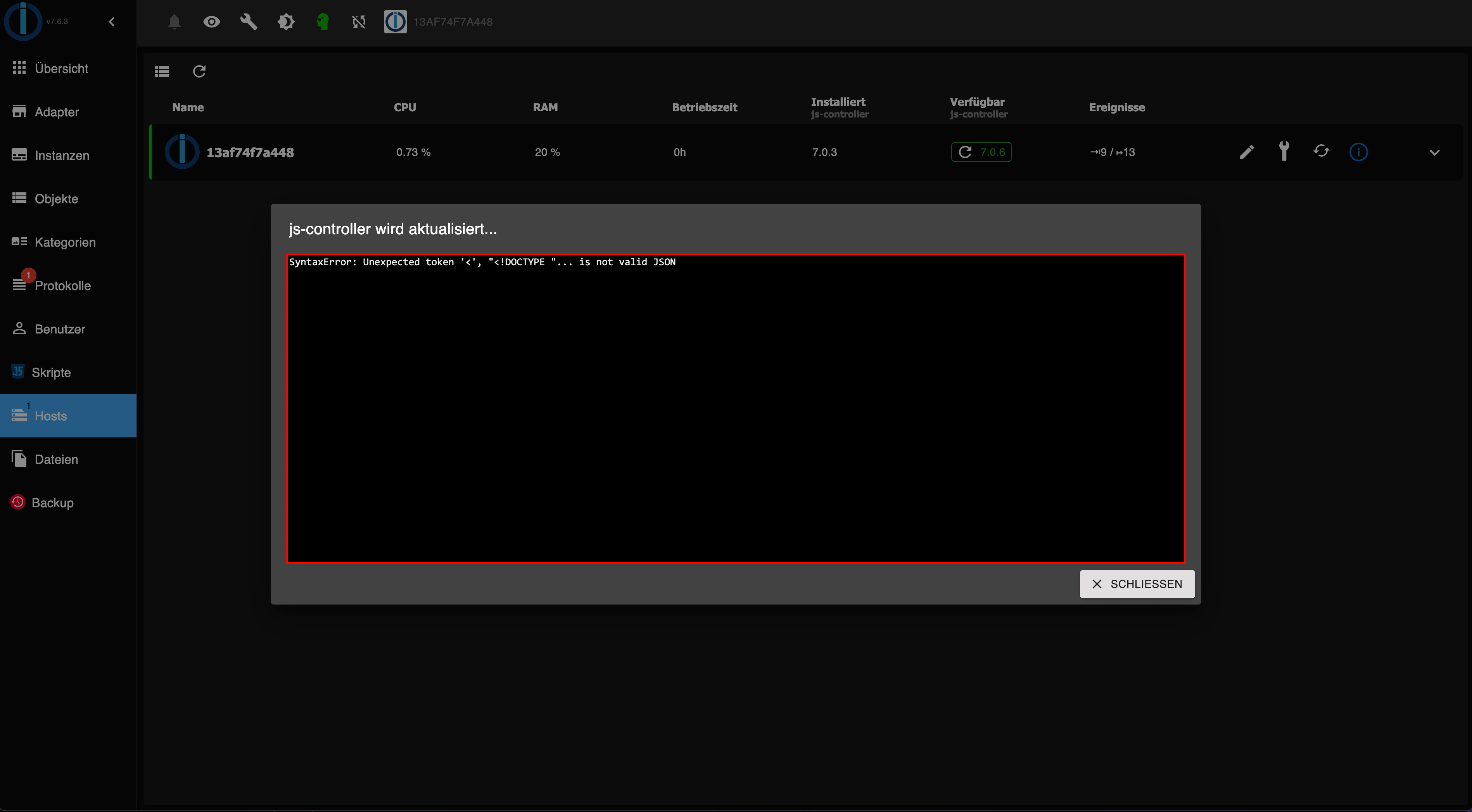Select the error text in the console output

tap(484, 262)
